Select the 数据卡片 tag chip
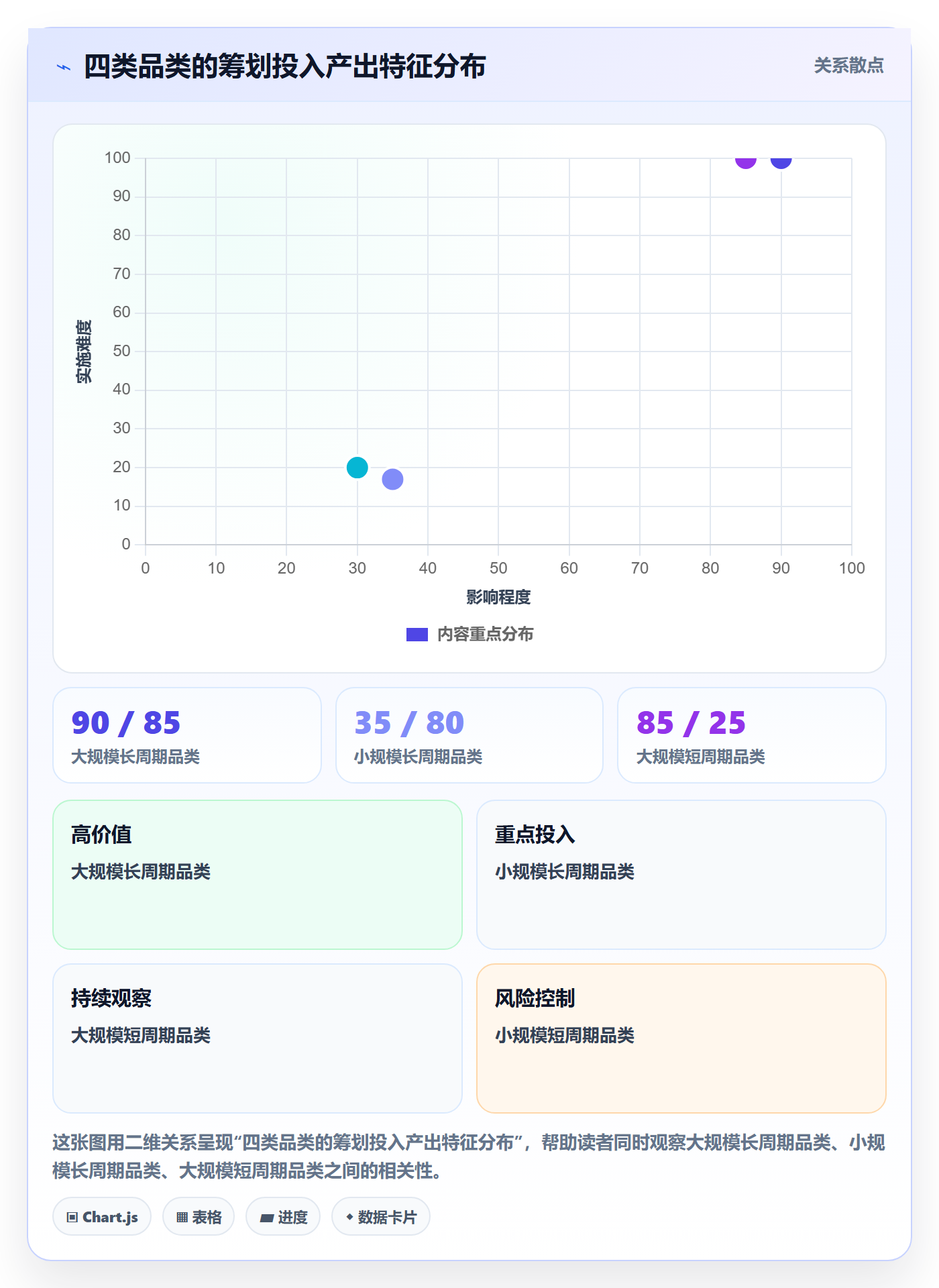Image resolution: width=939 pixels, height=1288 pixels. click(381, 1217)
